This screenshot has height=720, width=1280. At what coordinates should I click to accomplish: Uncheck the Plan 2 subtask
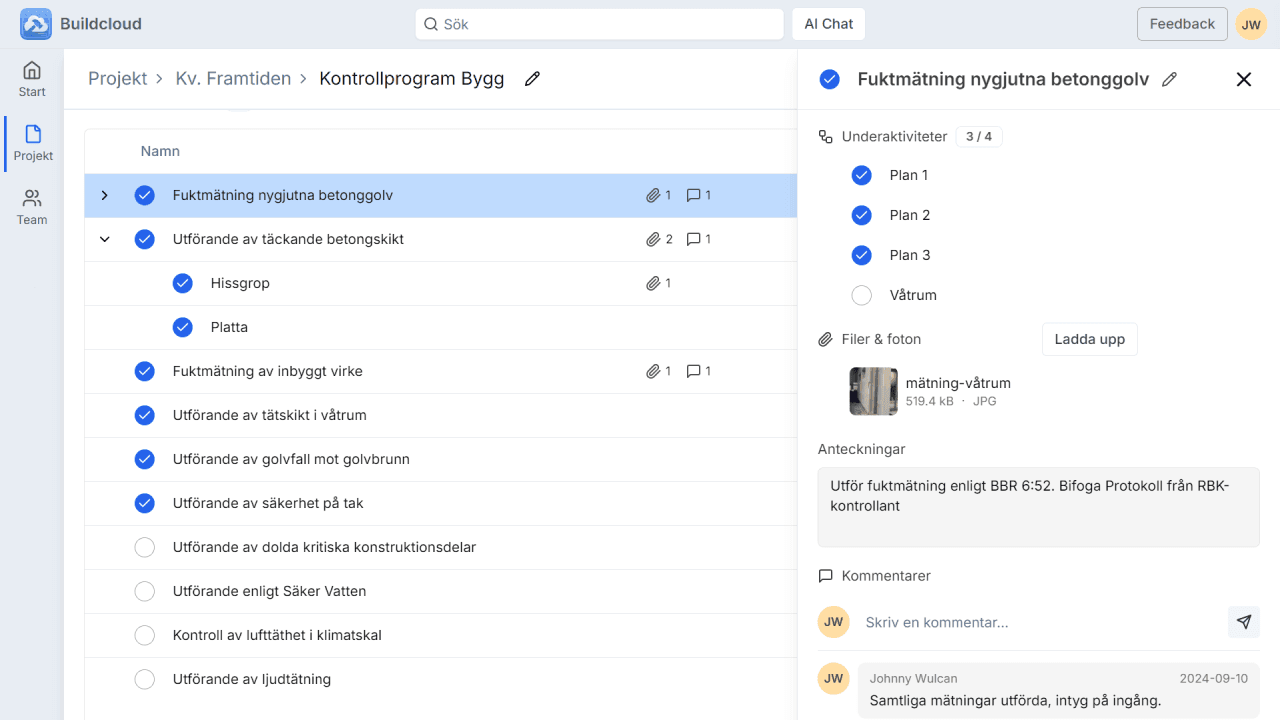861,215
